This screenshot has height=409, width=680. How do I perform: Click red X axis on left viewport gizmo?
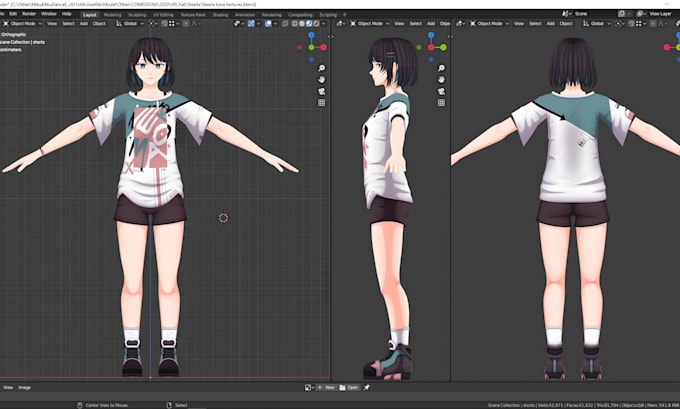tap(324, 47)
